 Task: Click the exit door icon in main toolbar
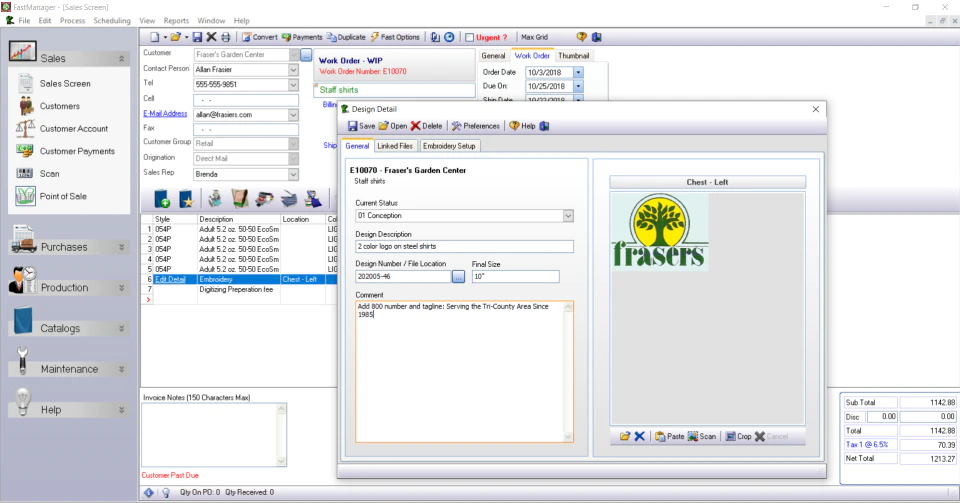tap(596, 37)
